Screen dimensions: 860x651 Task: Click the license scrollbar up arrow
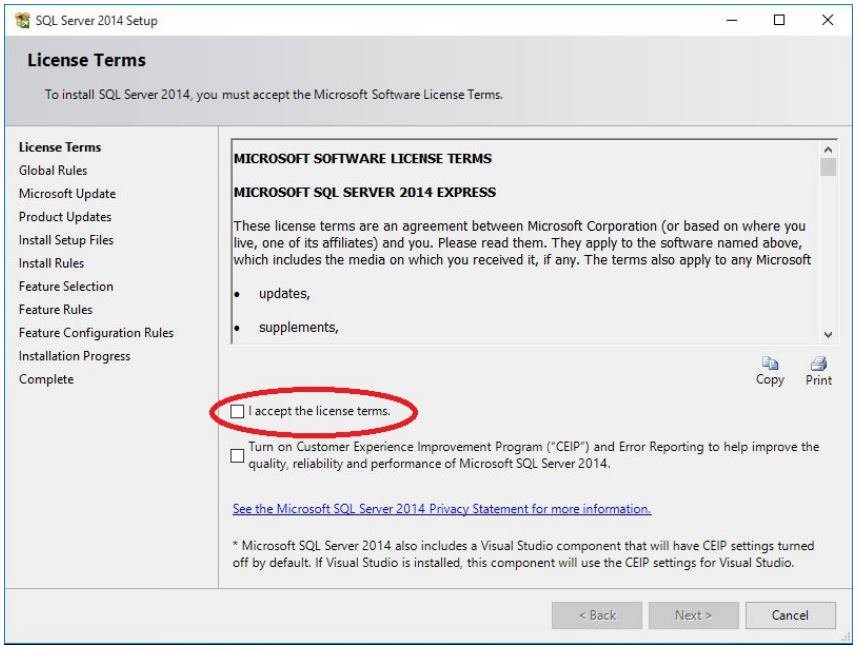point(828,149)
